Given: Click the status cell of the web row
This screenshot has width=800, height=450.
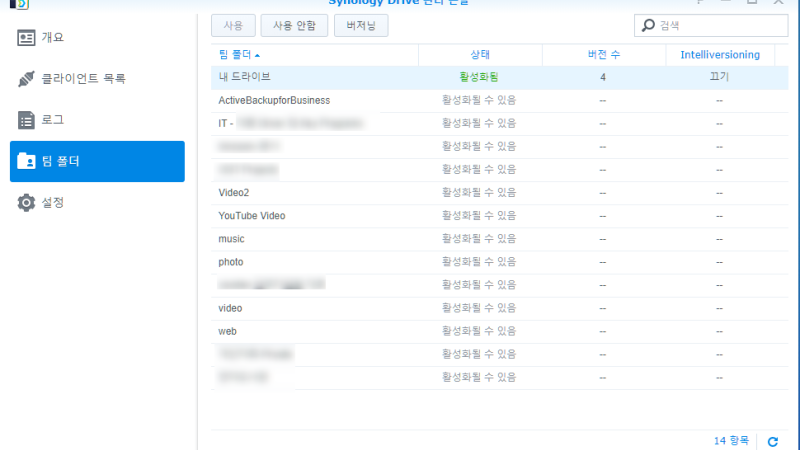Looking at the screenshot, I should click(x=479, y=332).
